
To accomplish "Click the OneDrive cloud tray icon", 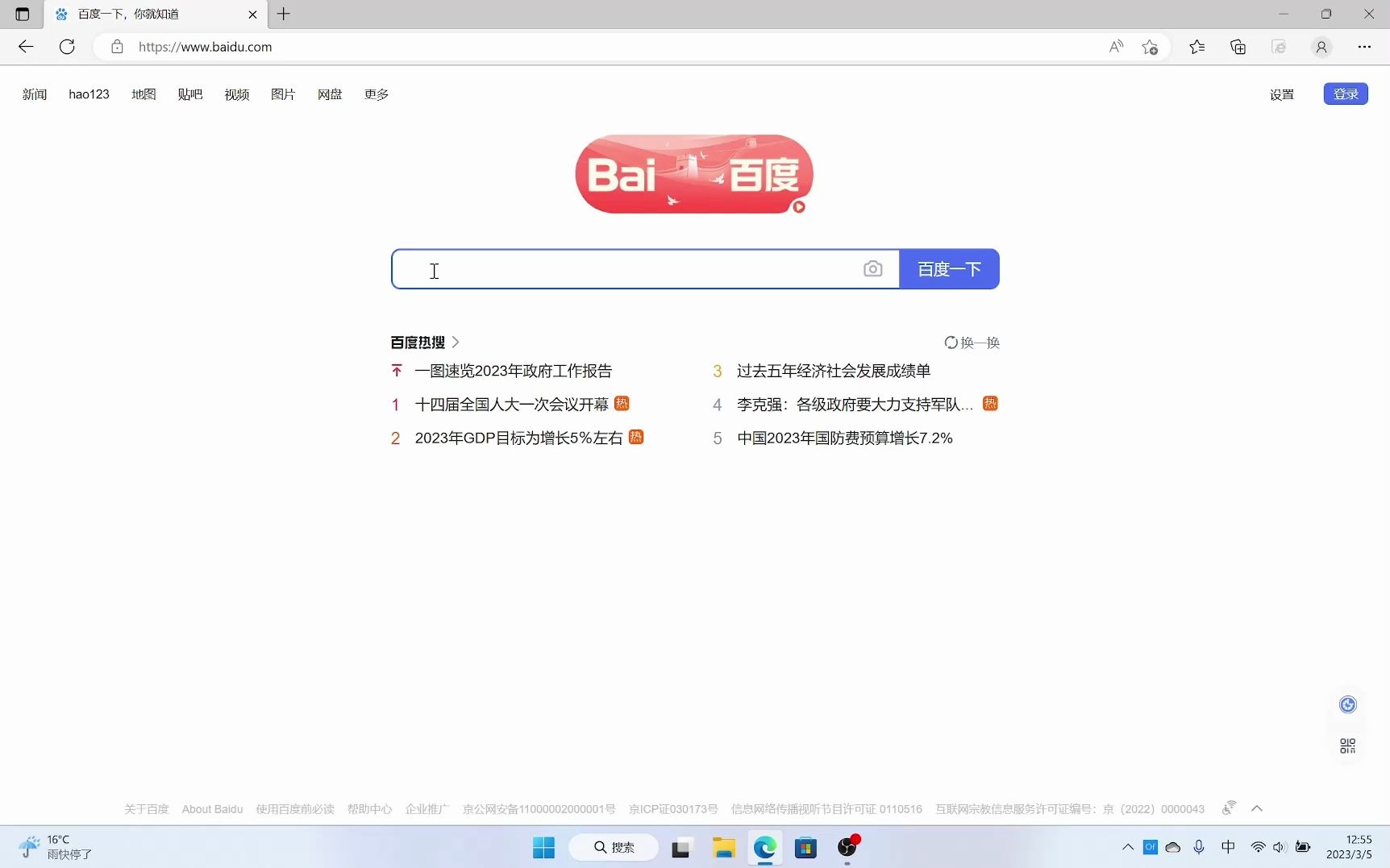I will coord(1173,847).
